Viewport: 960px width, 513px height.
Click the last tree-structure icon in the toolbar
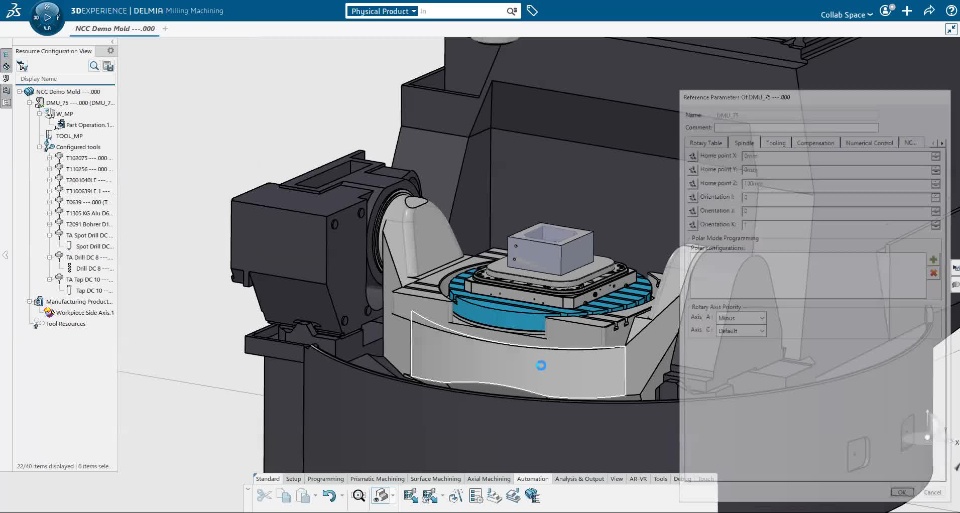[532, 495]
